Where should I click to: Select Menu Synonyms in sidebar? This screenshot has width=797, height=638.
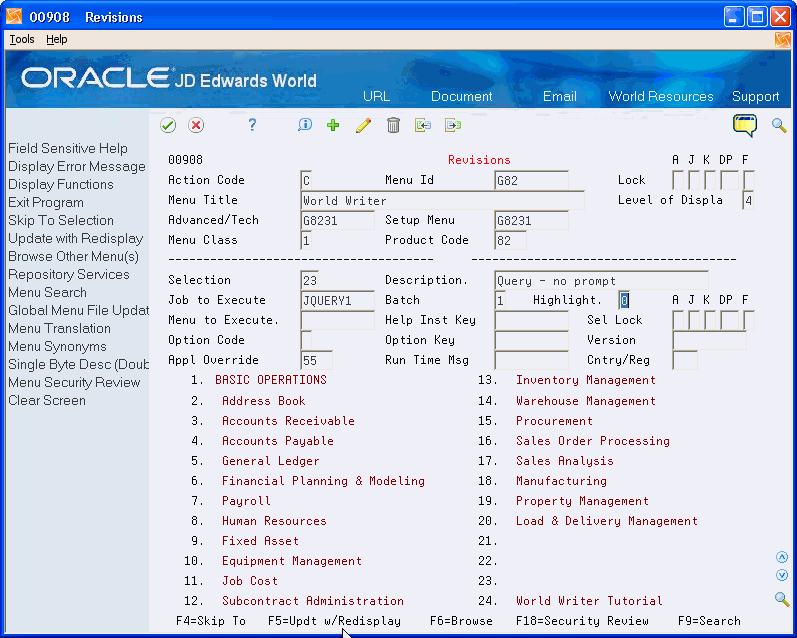click(x=57, y=347)
